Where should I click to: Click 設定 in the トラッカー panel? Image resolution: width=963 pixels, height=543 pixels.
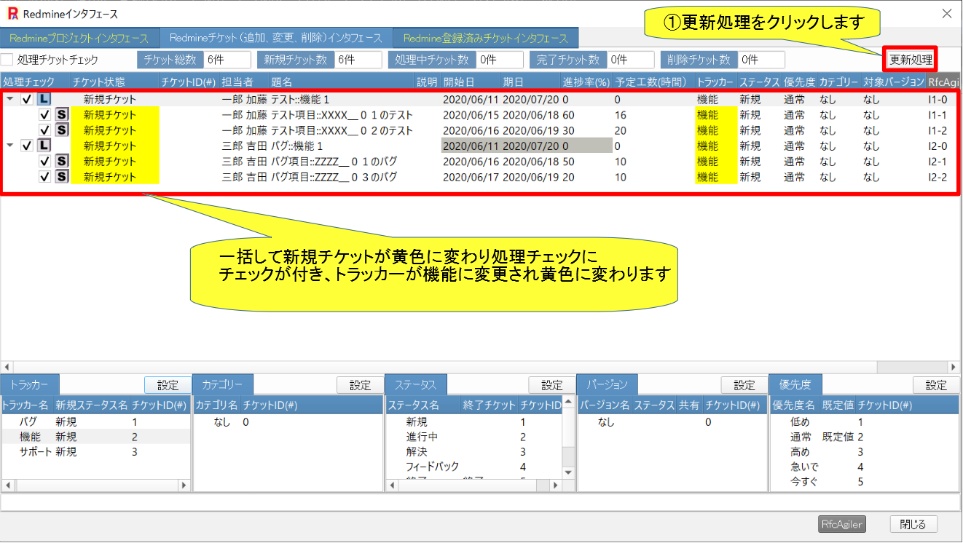[x=167, y=385]
